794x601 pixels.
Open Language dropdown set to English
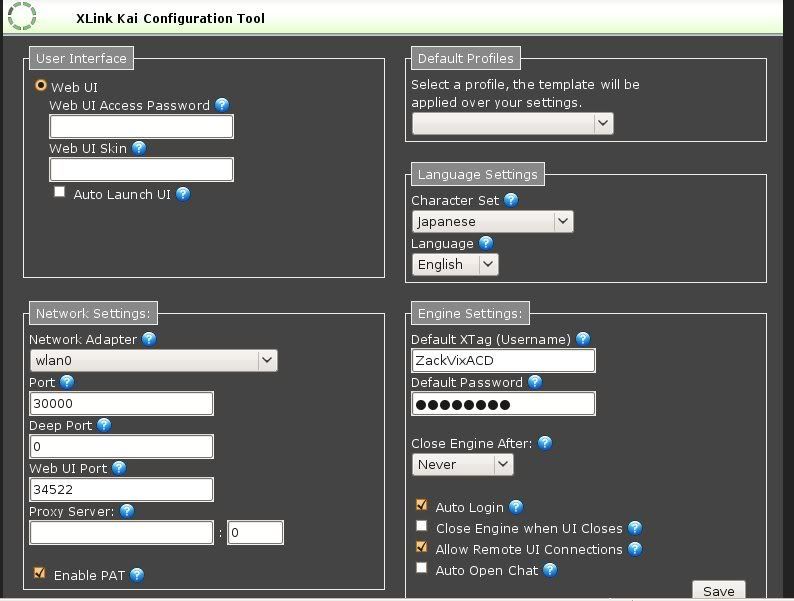(455, 264)
